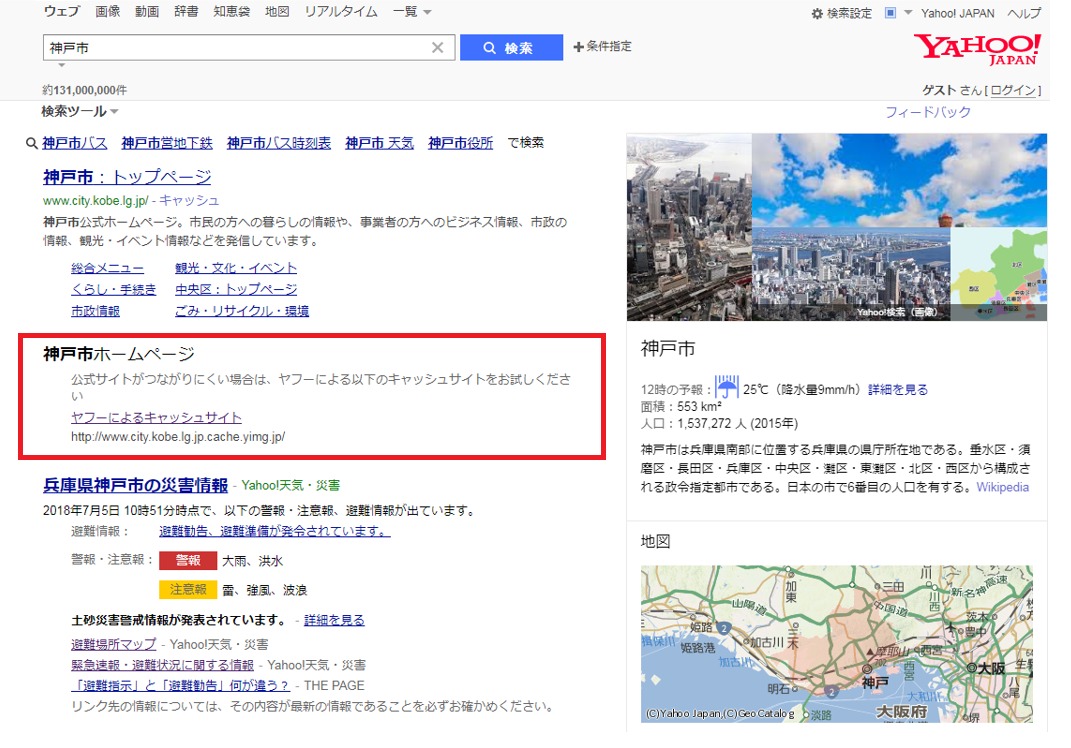Click the red 警報 warning badge
This screenshot has height=748, width=1071.
[188, 561]
